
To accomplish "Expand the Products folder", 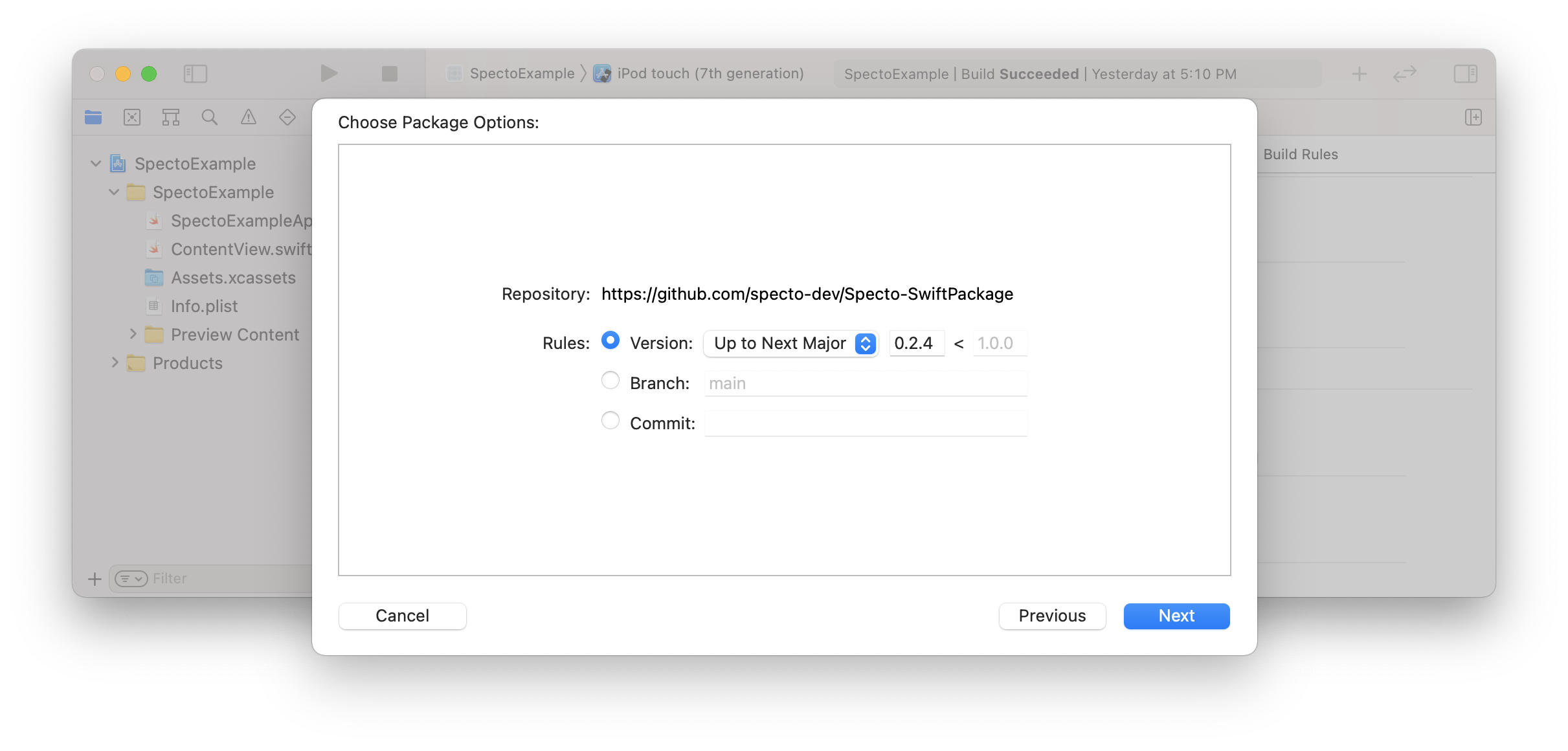I will click(115, 363).
